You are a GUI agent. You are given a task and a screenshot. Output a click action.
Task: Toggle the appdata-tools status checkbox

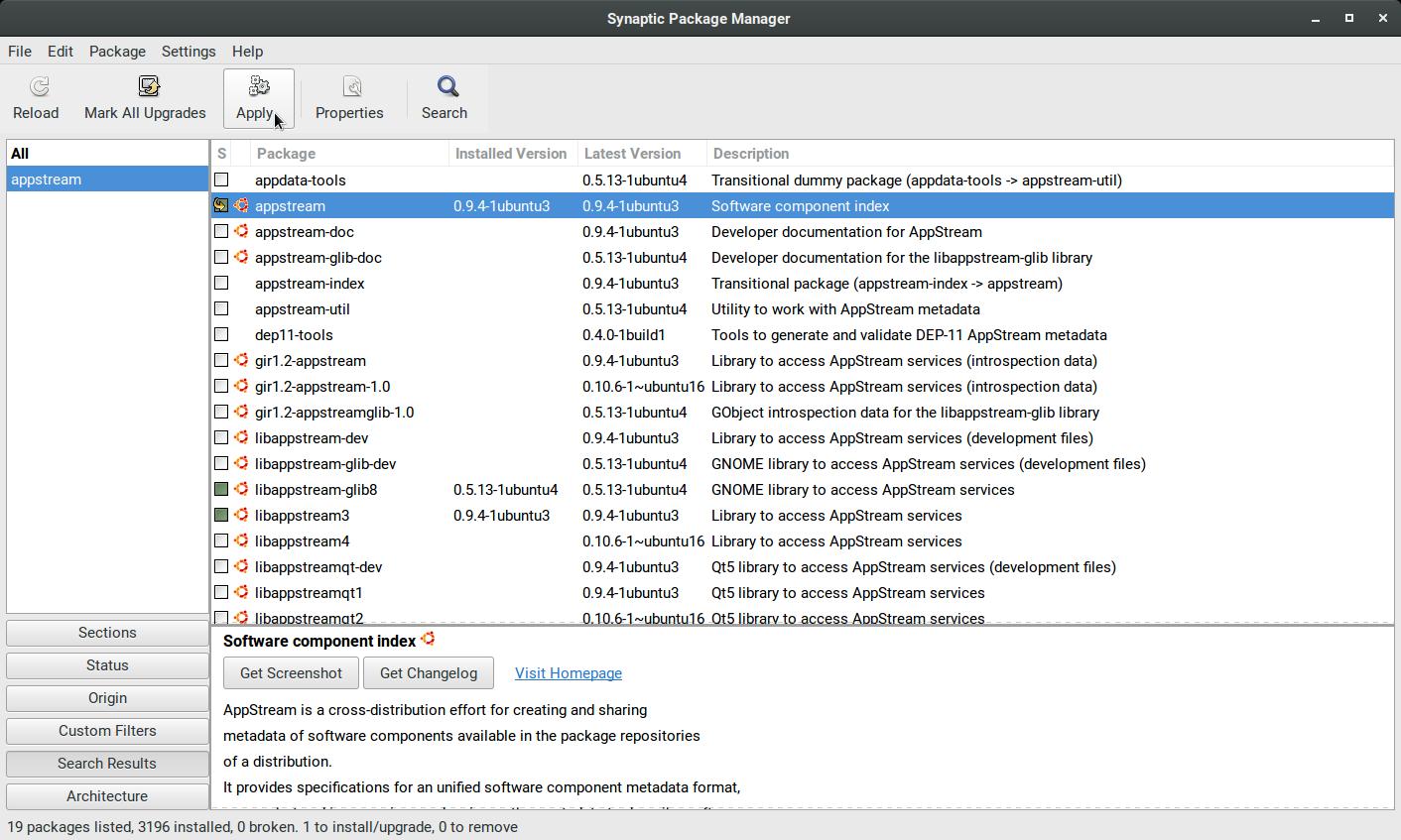pyautogui.click(x=221, y=180)
